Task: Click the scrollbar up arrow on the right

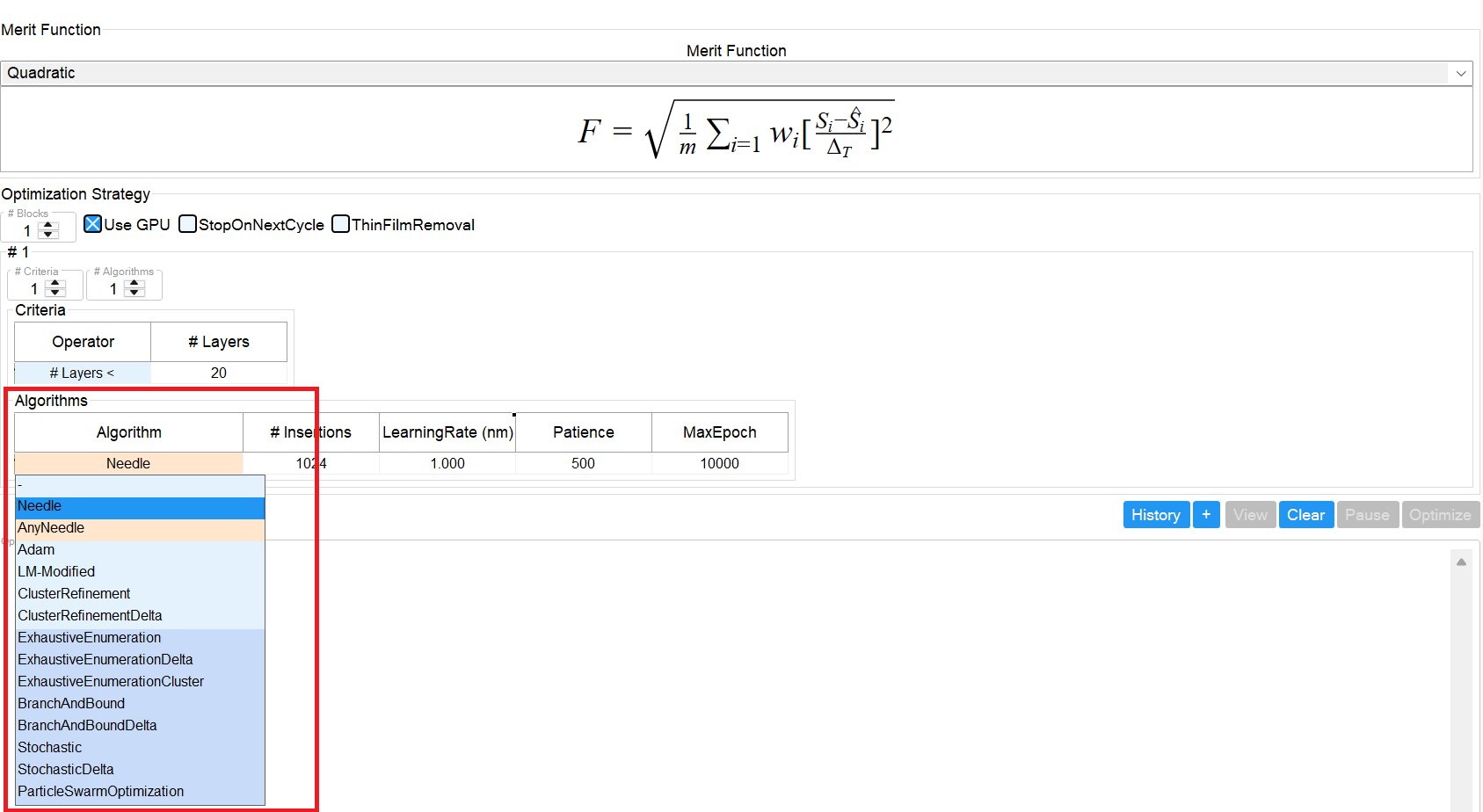Action: (x=1462, y=560)
